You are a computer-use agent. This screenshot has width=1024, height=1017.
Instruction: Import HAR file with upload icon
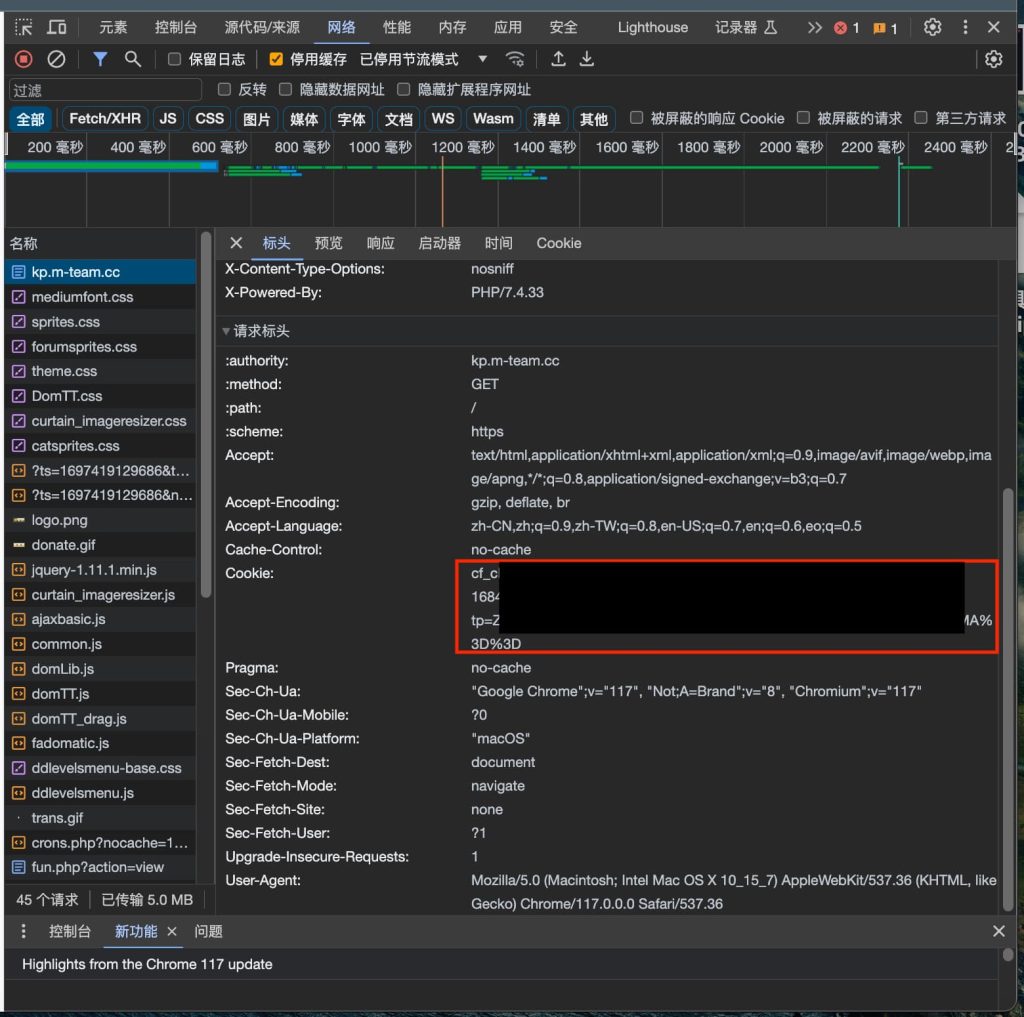558,59
